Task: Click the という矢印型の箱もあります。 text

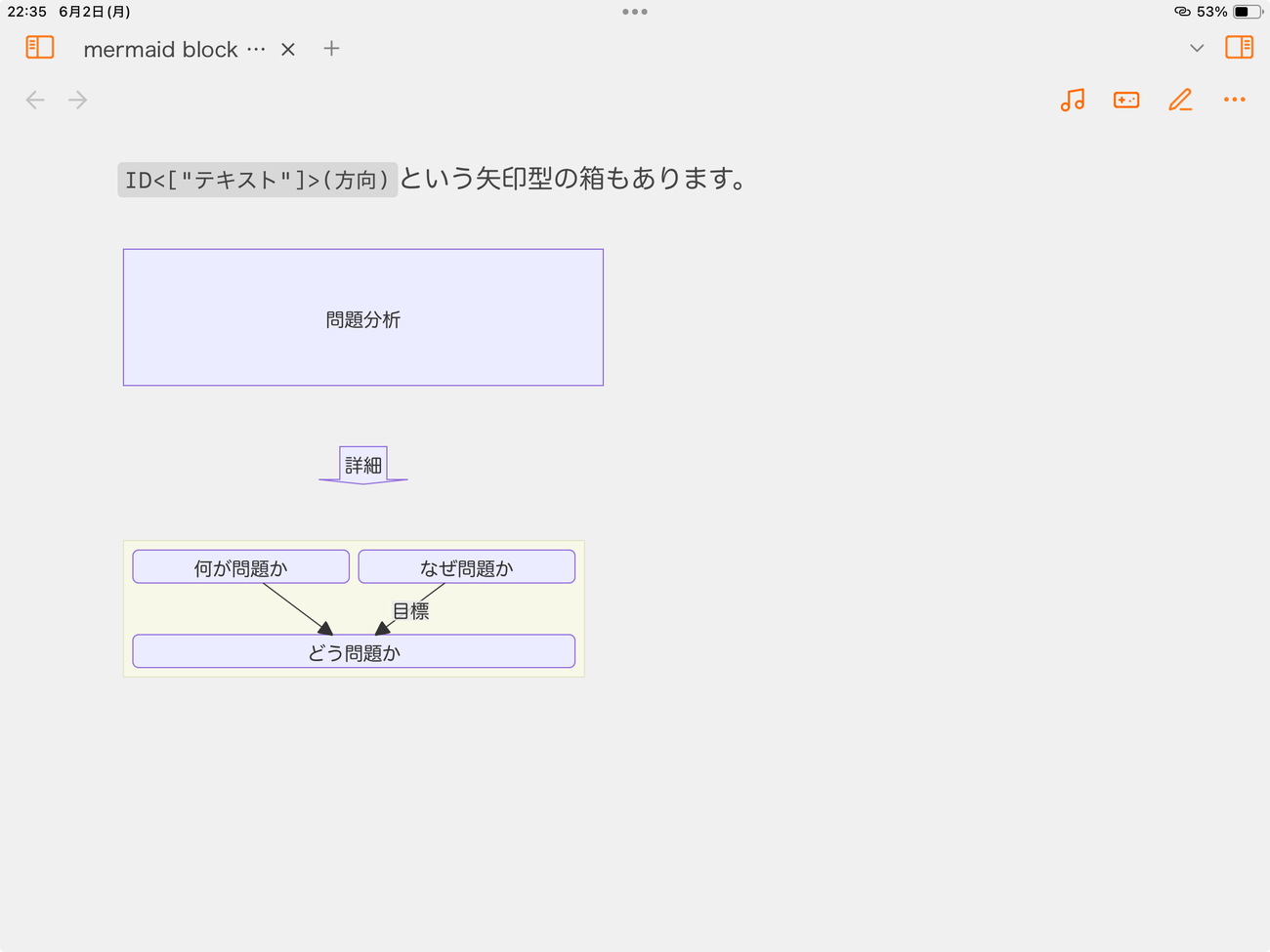Action: [575, 179]
